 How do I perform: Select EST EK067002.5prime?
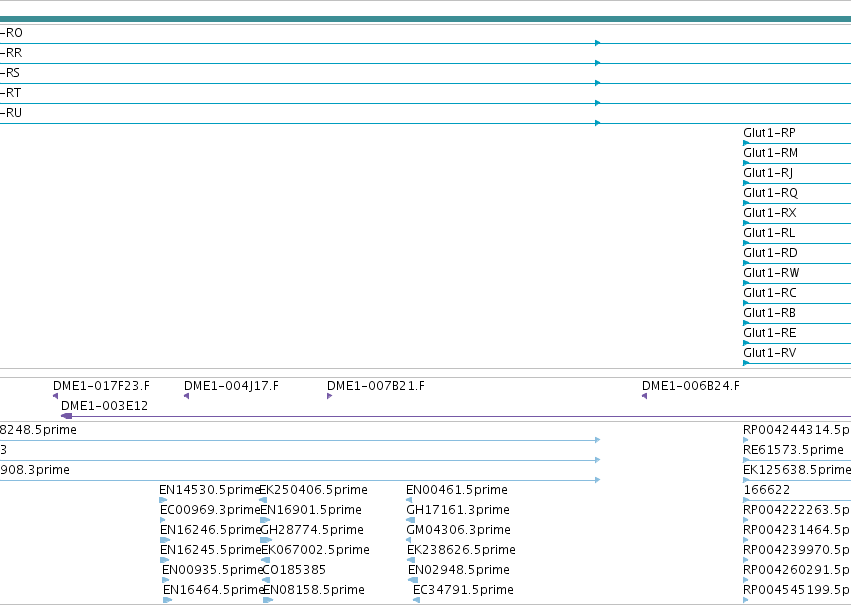[x=315, y=550]
